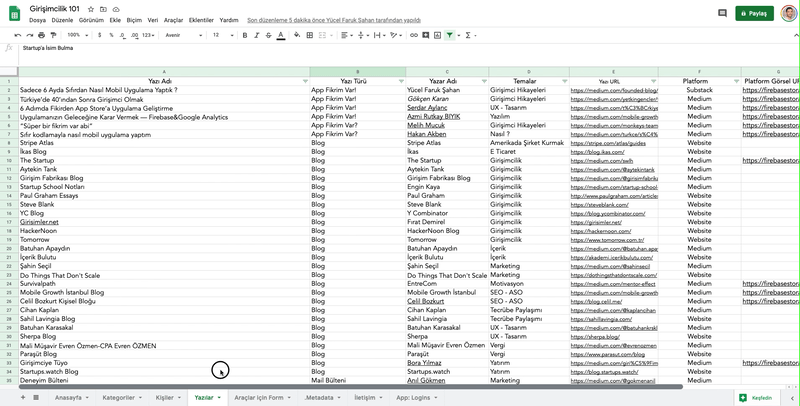Open vertical align options
The width and height of the screenshot is (800, 406).
pos(363,35)
